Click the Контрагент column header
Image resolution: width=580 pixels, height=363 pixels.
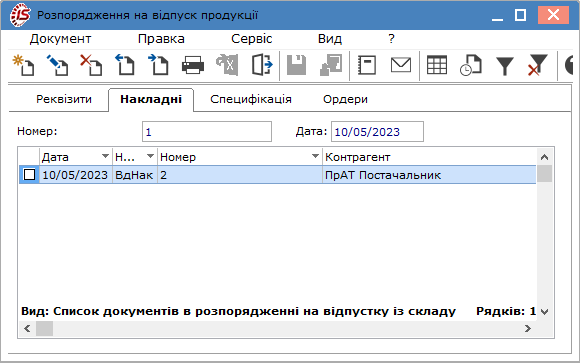tap(429, 157)
